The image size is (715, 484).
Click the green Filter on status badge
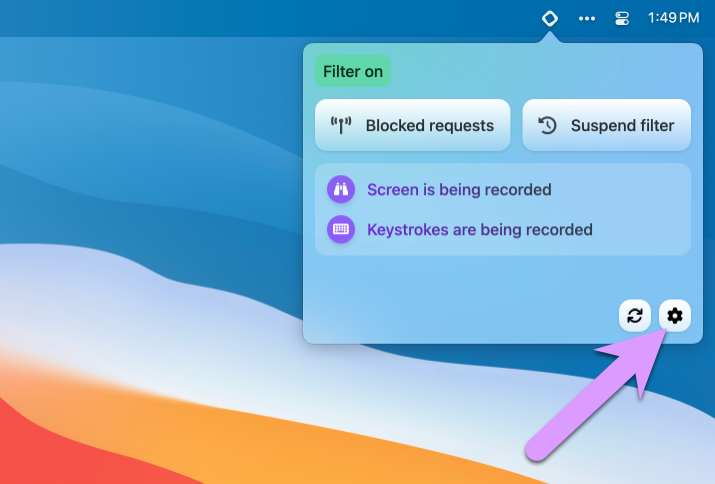tap(352, 72)
